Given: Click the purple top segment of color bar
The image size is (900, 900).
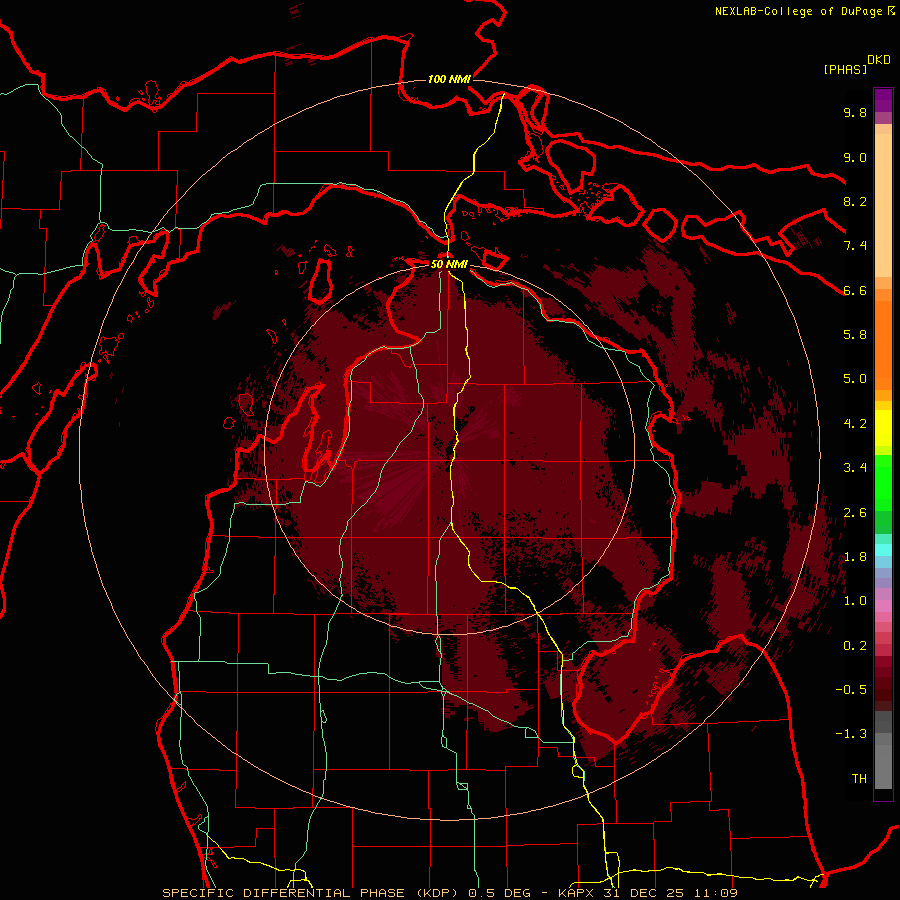Looking at the screenshot, I should 883,100.
